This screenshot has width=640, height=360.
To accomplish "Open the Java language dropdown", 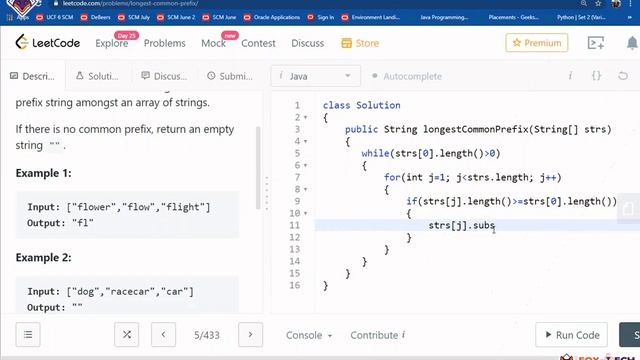I will click(x=316, y=76).
